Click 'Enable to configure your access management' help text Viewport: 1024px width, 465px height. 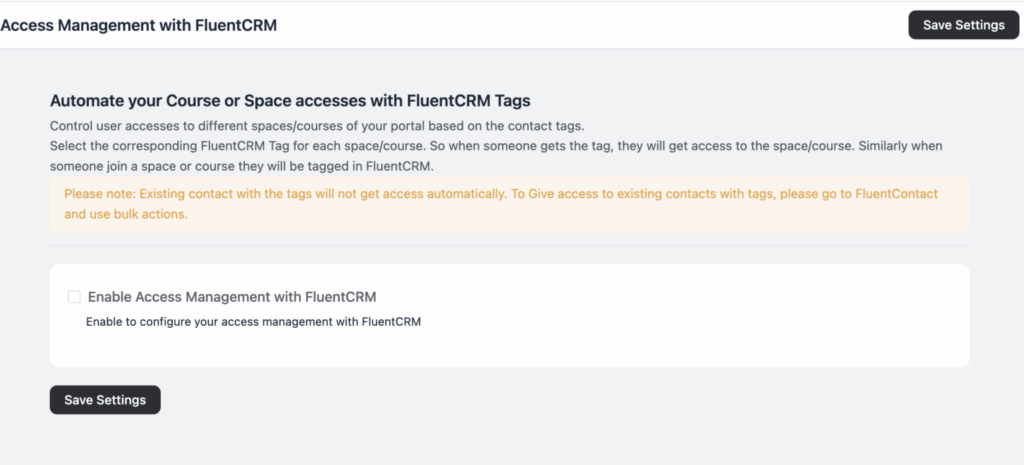(253, 322)
